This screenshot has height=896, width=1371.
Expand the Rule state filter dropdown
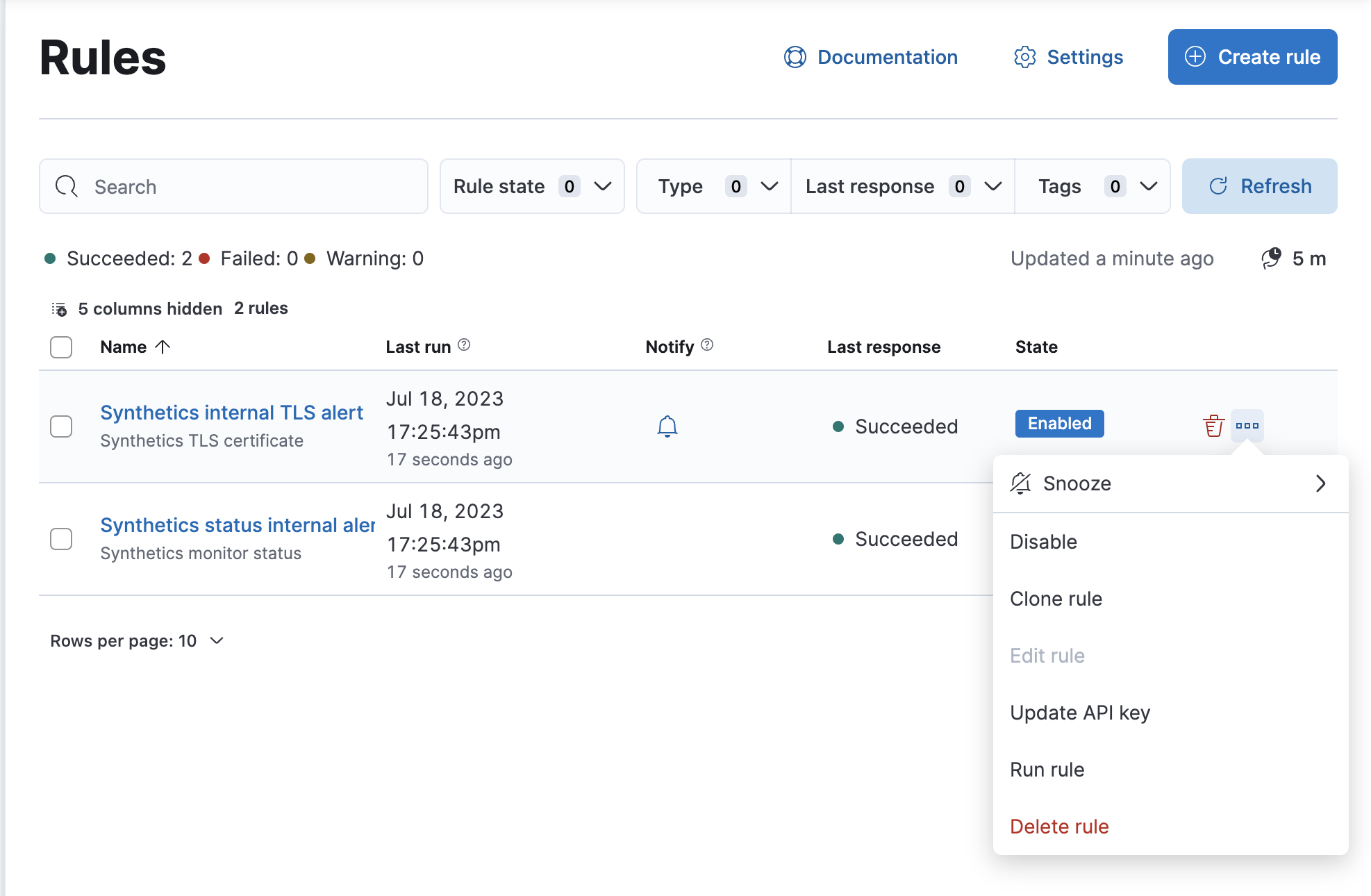532,186
